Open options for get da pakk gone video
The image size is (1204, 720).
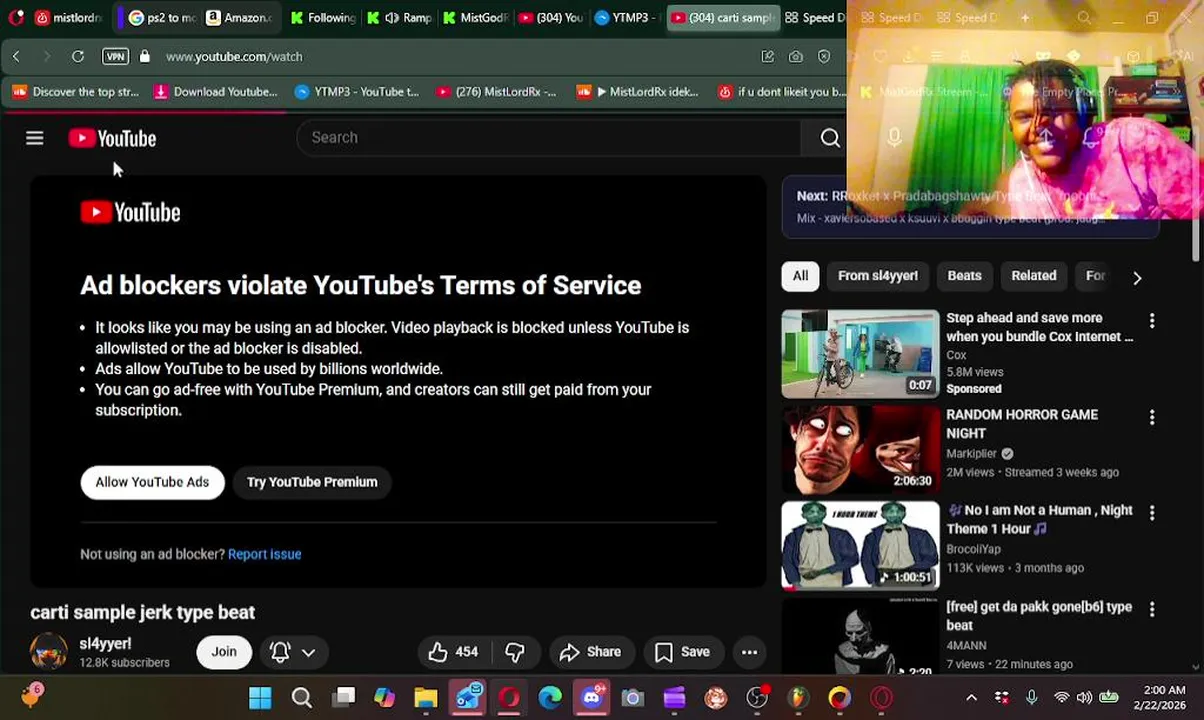point(1152,609)
